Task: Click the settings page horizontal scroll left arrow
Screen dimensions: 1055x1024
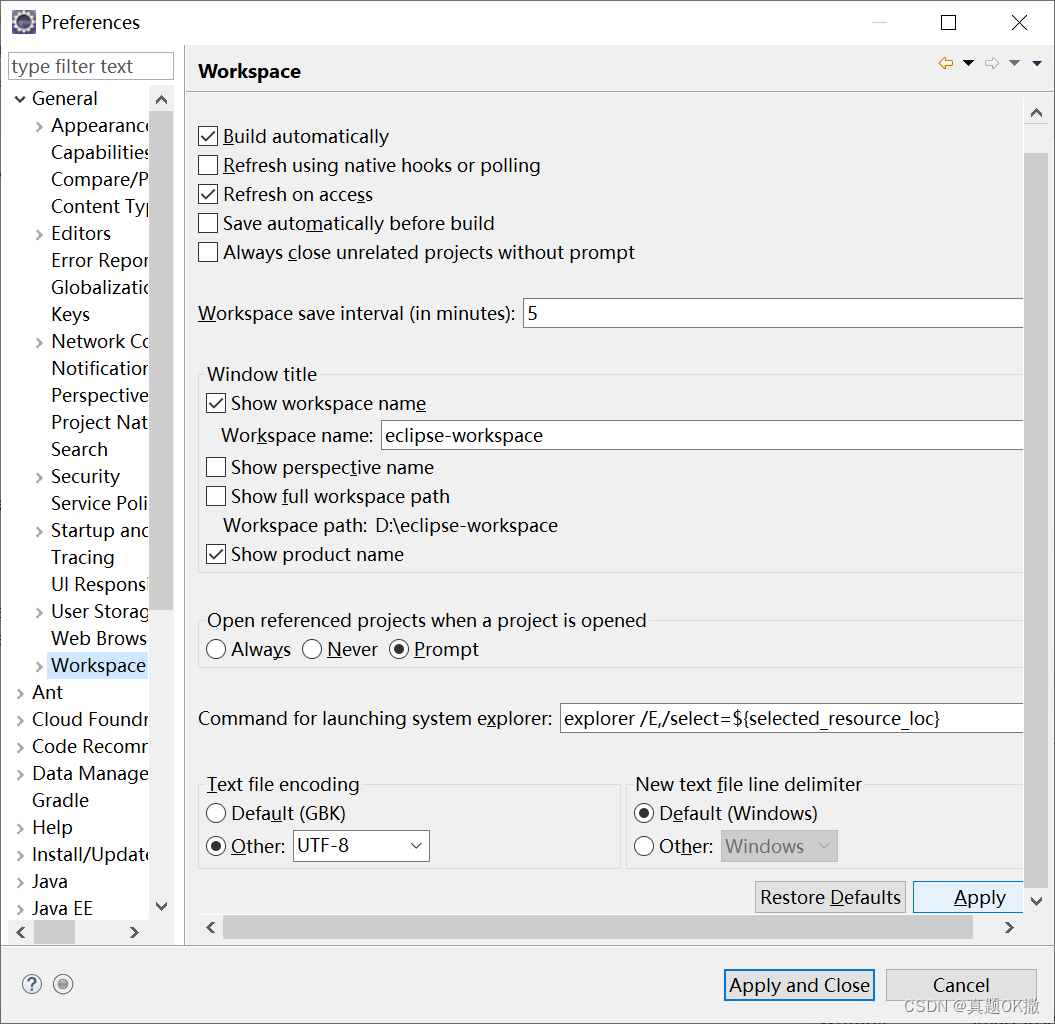Action: pyautogui.click(x=211, y=928)
